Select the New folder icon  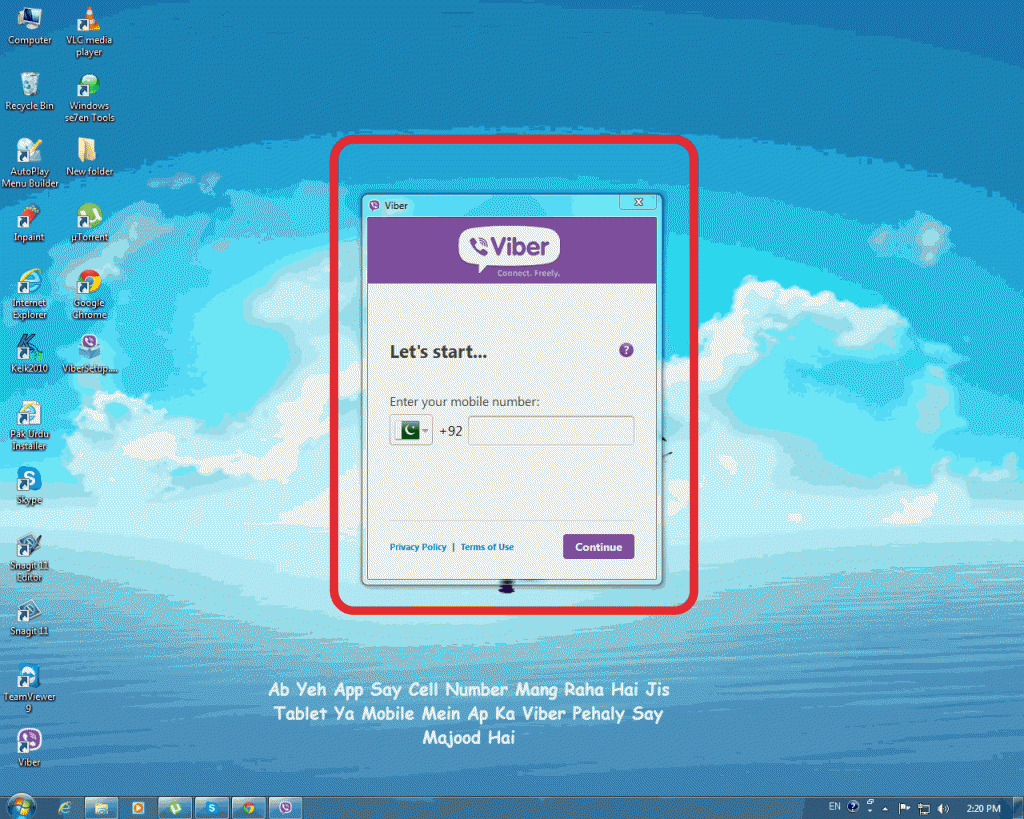coord(89,157)
